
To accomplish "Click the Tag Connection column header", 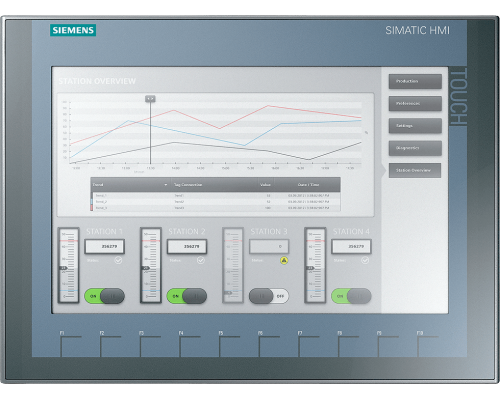I will [x=188, y=185].
